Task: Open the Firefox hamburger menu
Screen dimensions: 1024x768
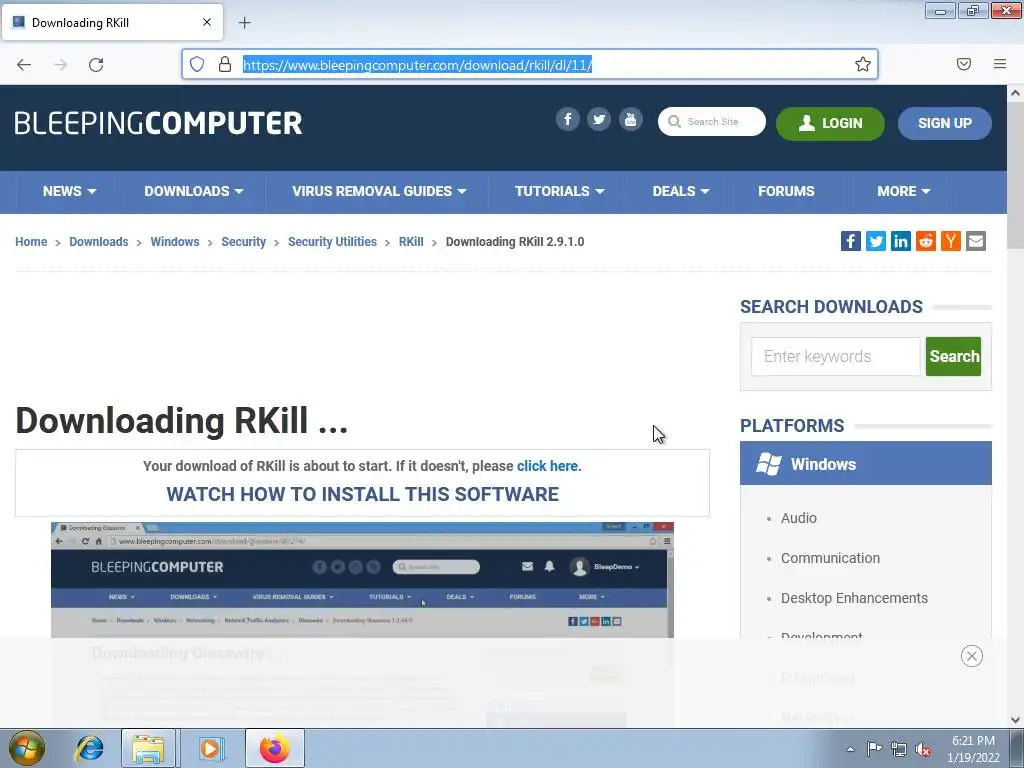Action: 1000,64
